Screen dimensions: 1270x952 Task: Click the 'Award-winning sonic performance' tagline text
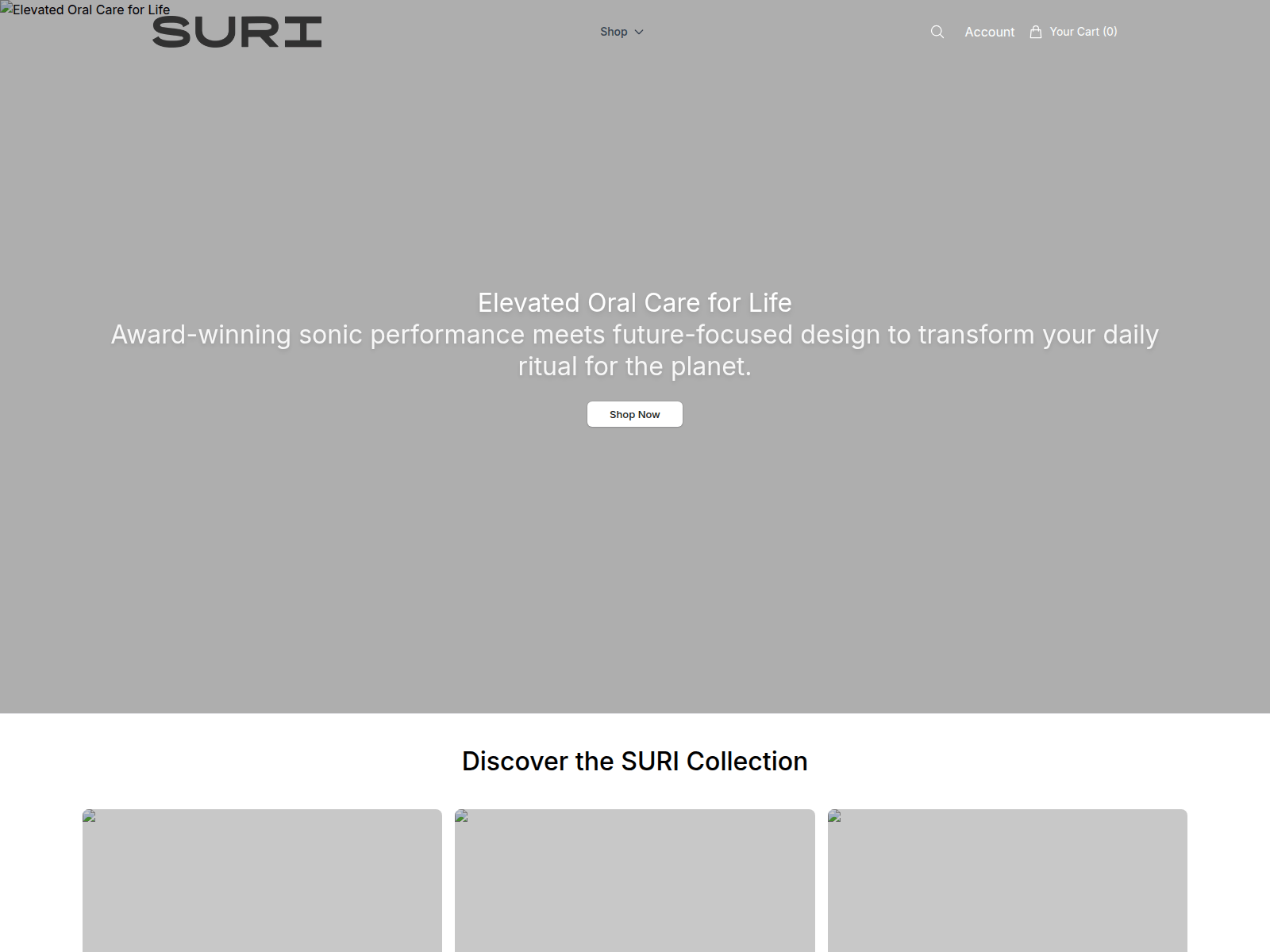(x=635, y=351)
